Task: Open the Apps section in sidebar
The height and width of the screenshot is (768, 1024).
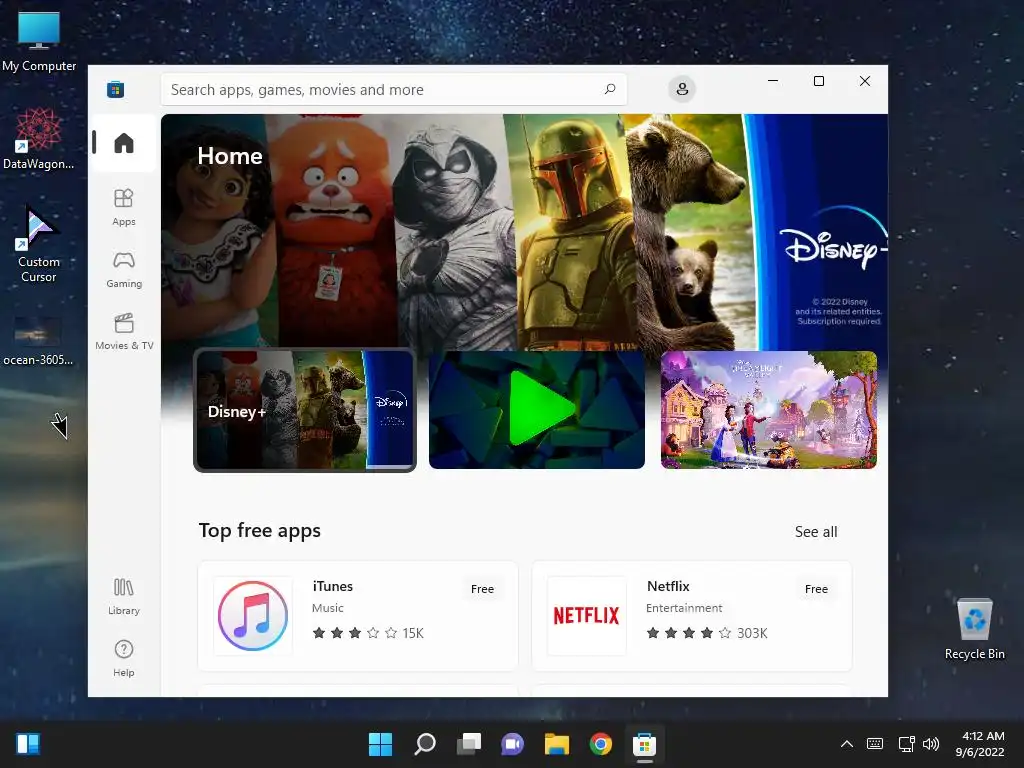Action: coord(124,207)
